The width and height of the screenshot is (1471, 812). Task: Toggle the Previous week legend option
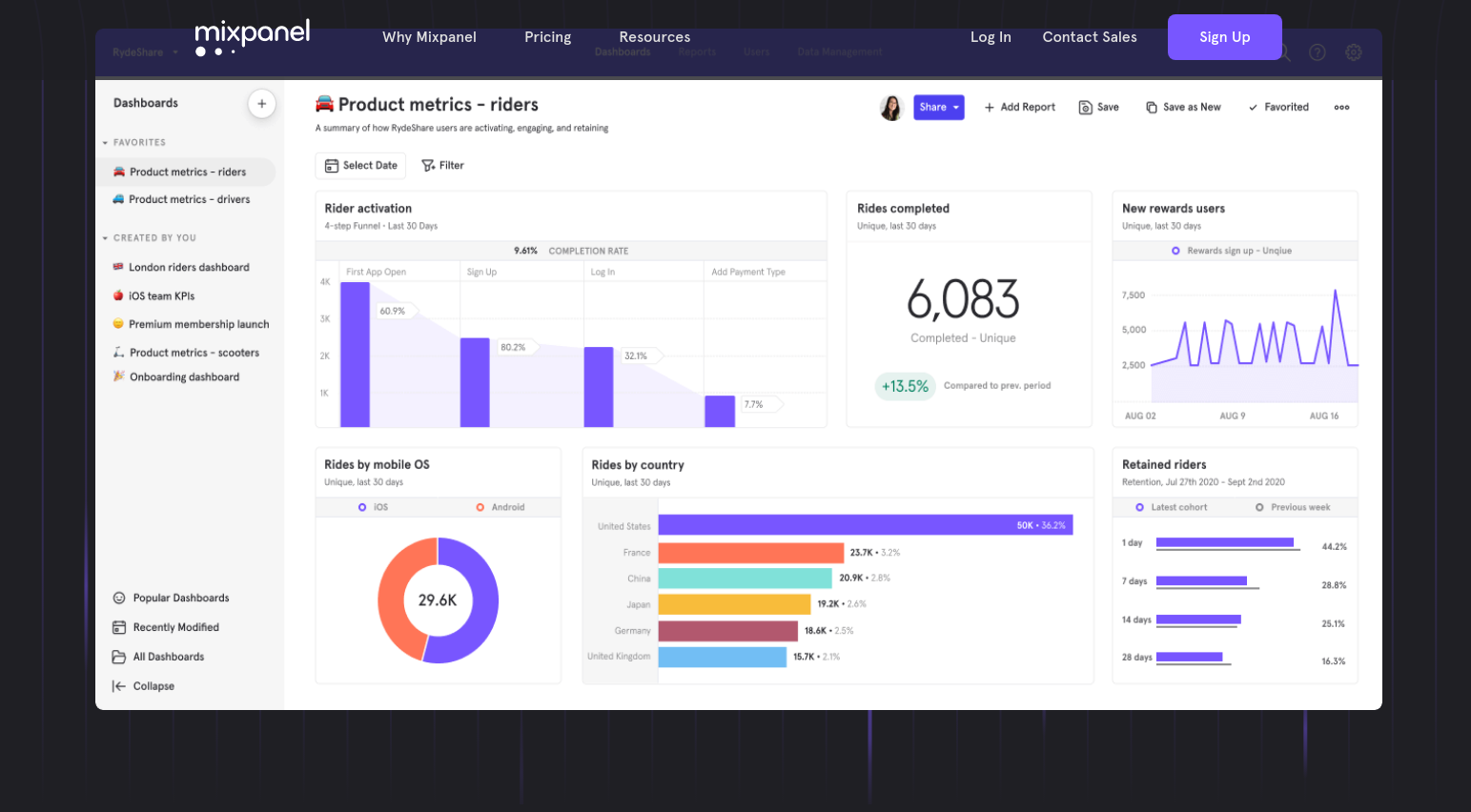pyautogui.click(x=1259, y=507)
